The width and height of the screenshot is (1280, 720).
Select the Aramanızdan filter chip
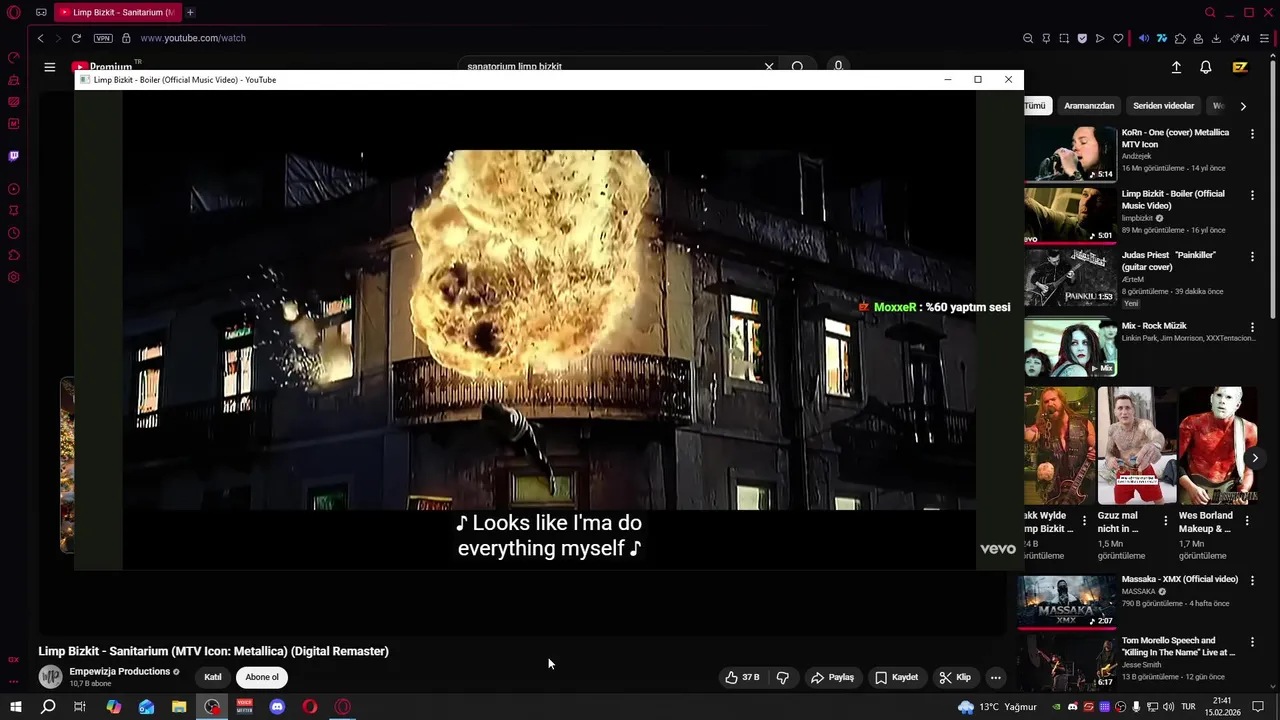[x=1089, y=106]
